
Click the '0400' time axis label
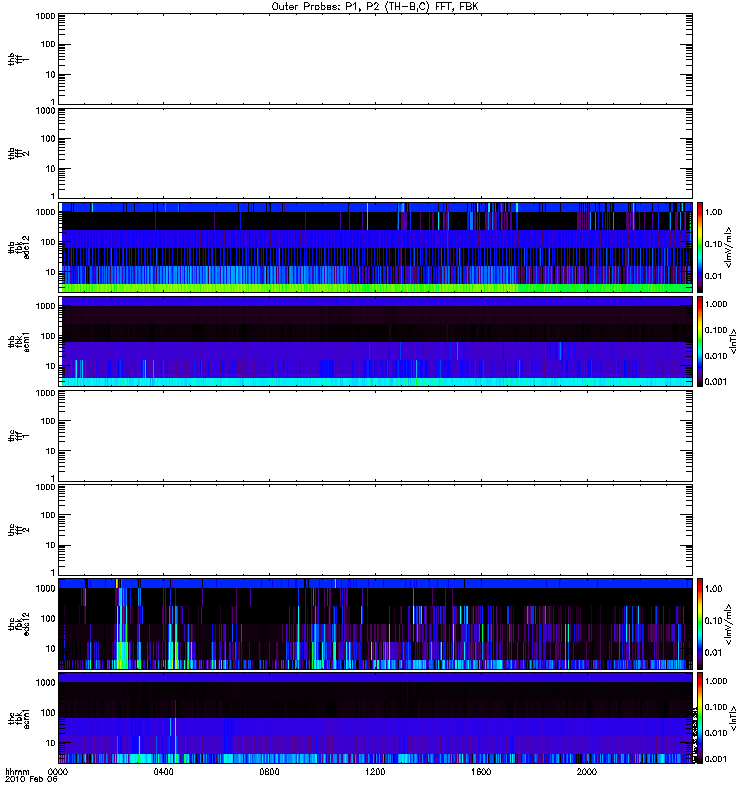[x=163, y=772]
